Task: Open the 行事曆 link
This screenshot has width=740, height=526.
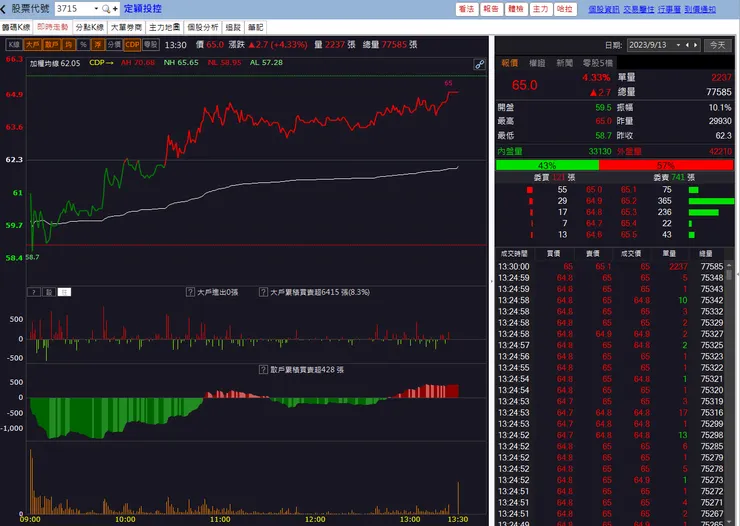Action: [x=669, y=9]
